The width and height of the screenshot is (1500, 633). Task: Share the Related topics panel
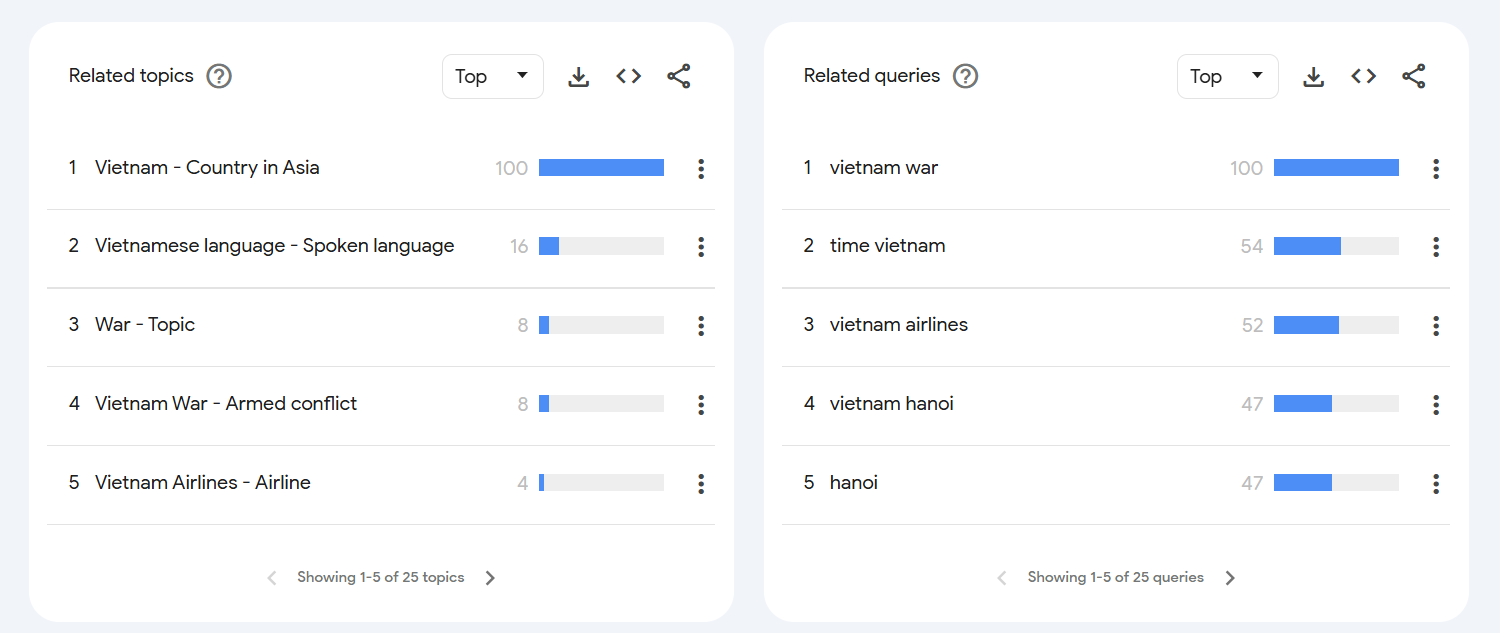click(x=679, y=75)
